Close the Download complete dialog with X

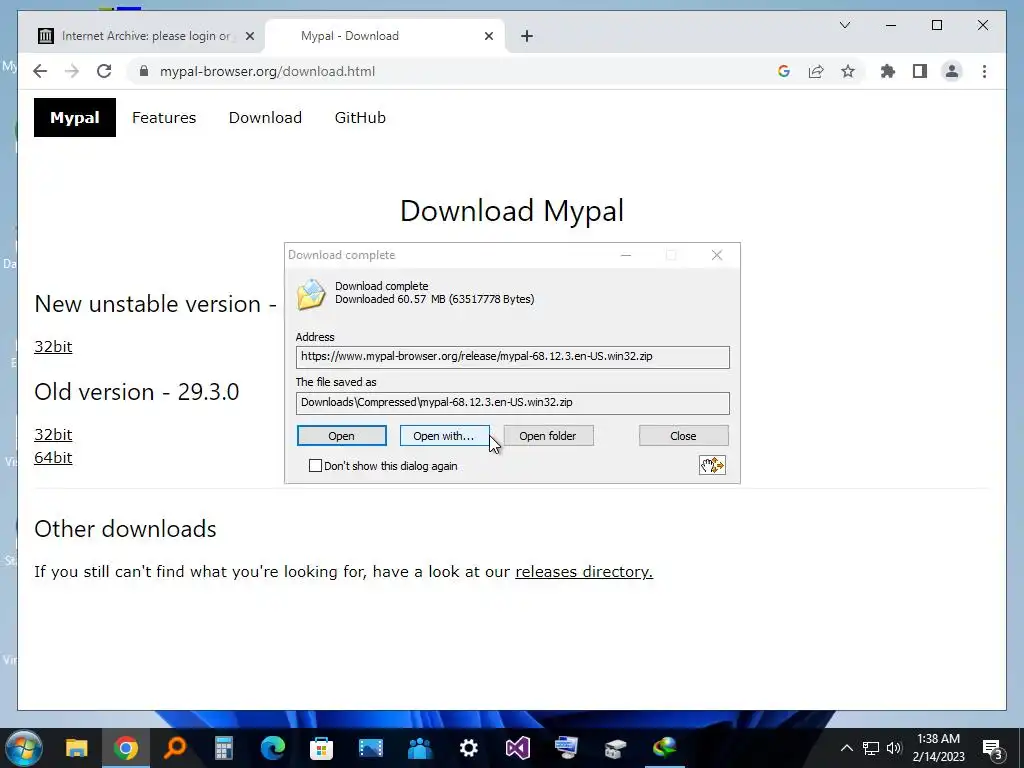(x=716, y=255)
